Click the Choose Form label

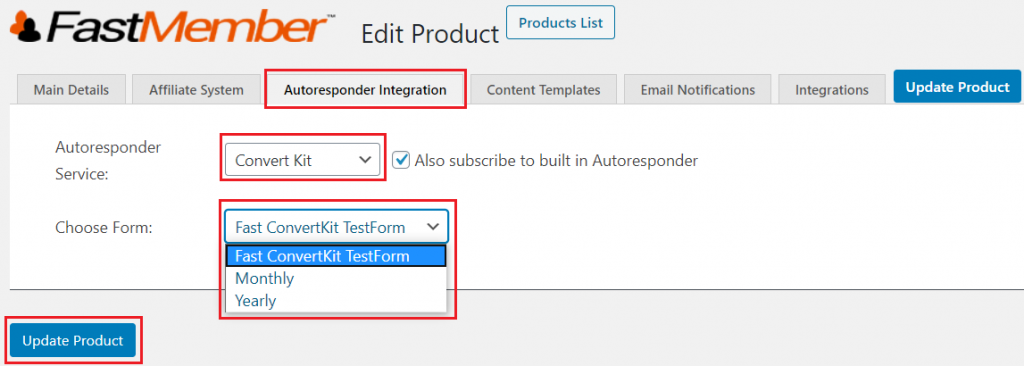click(x=103, y=227)
